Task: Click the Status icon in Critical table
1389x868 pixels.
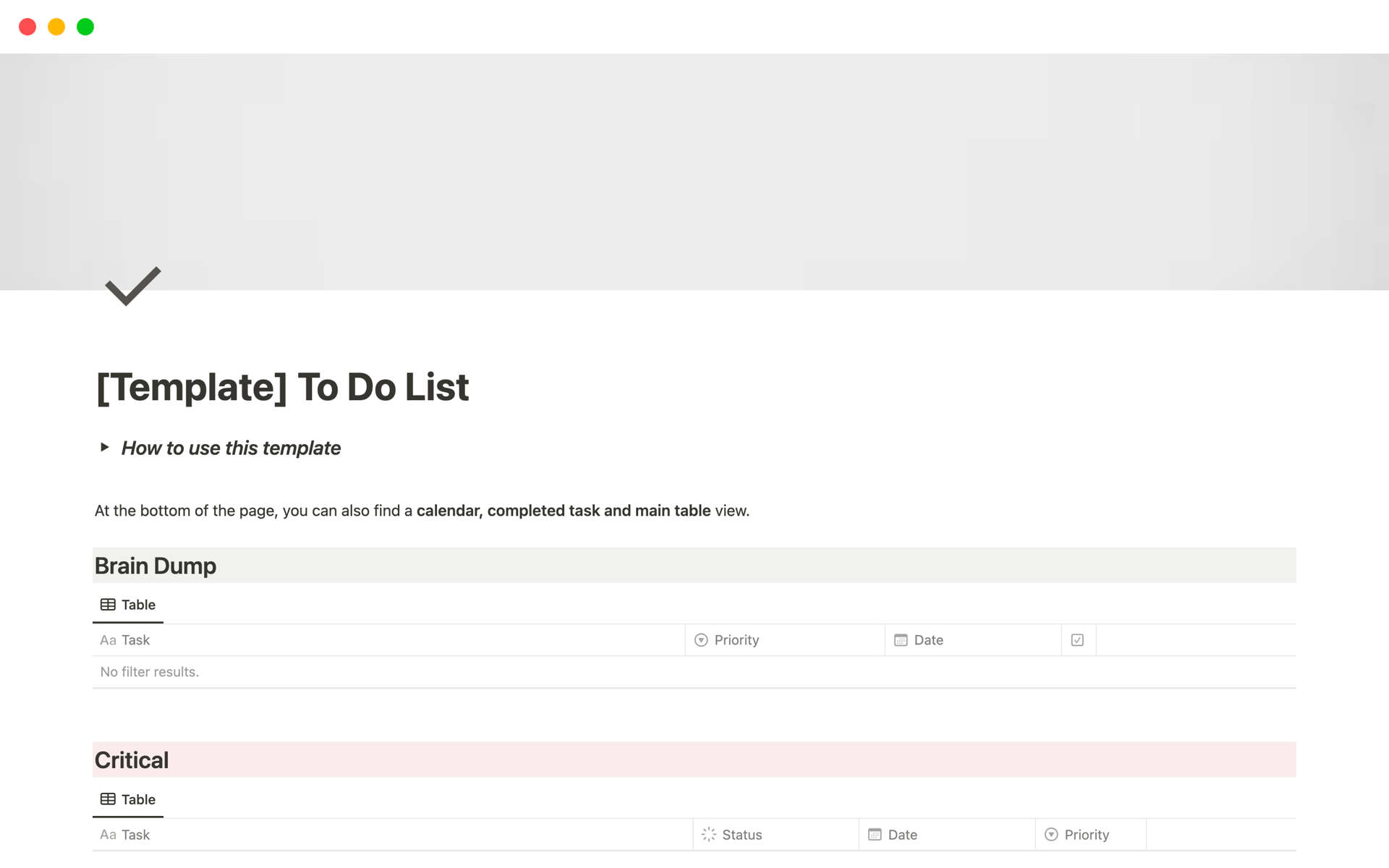Action: click(711, 835)
